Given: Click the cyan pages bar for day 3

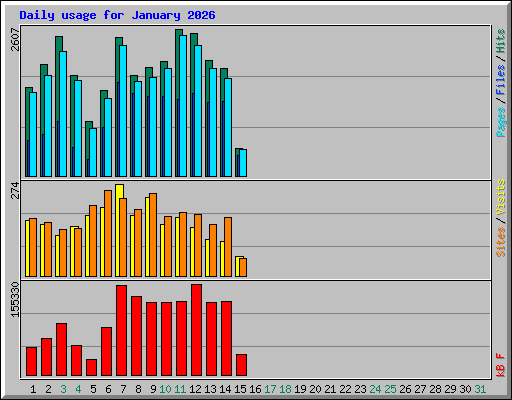Looking at the screenshot, I should click(63, 114).
